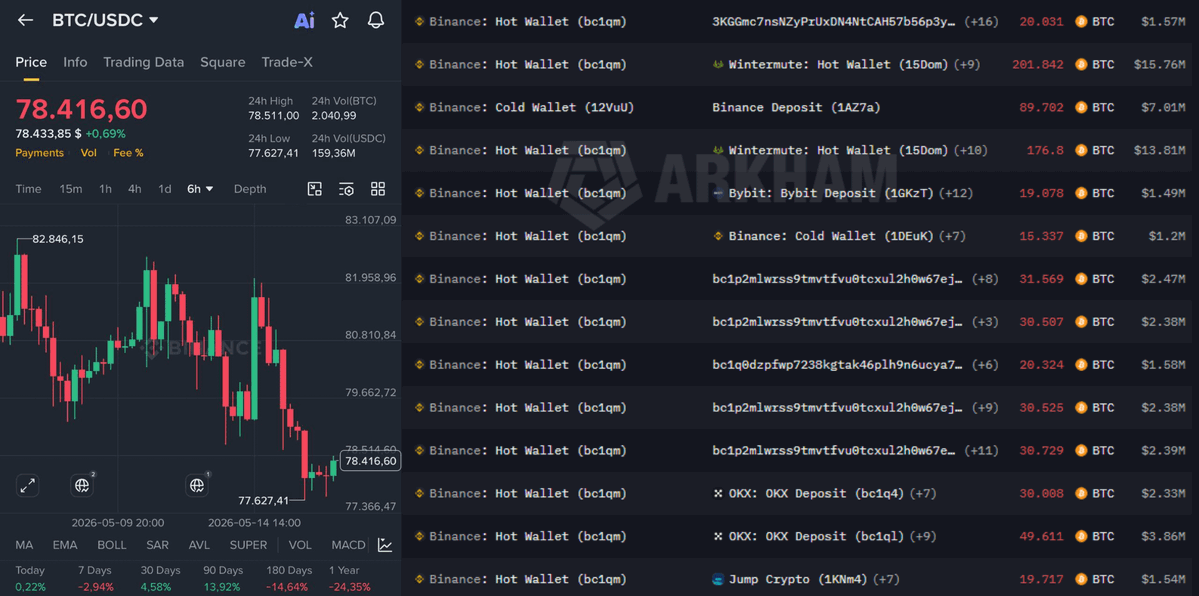
Task: Open address 3KGGmc7nsNZyPrUxDN4NtCAH57b56p3y
Action: (x=834, y=22)
